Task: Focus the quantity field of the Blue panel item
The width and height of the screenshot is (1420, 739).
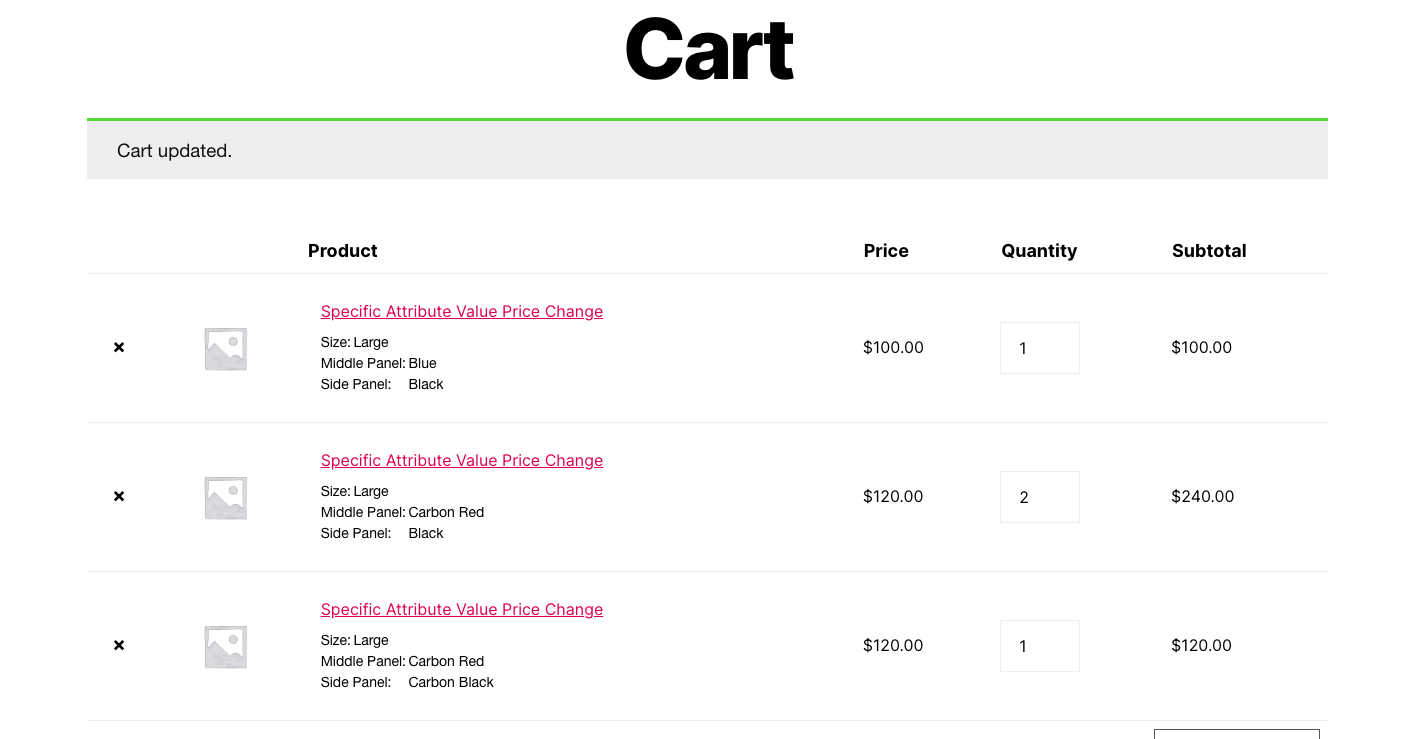Action: pos(1039,348)
